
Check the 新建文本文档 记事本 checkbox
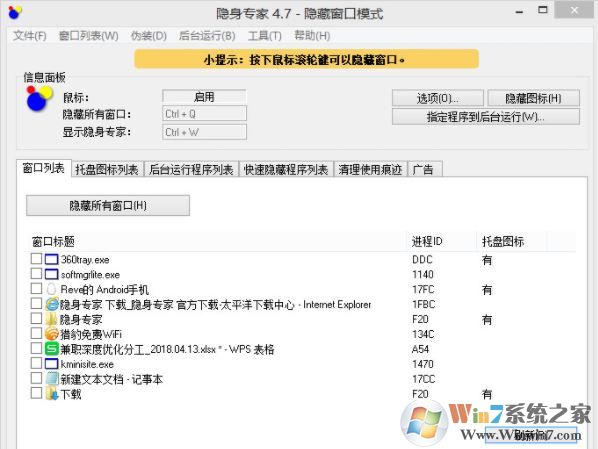click(36, 378)
